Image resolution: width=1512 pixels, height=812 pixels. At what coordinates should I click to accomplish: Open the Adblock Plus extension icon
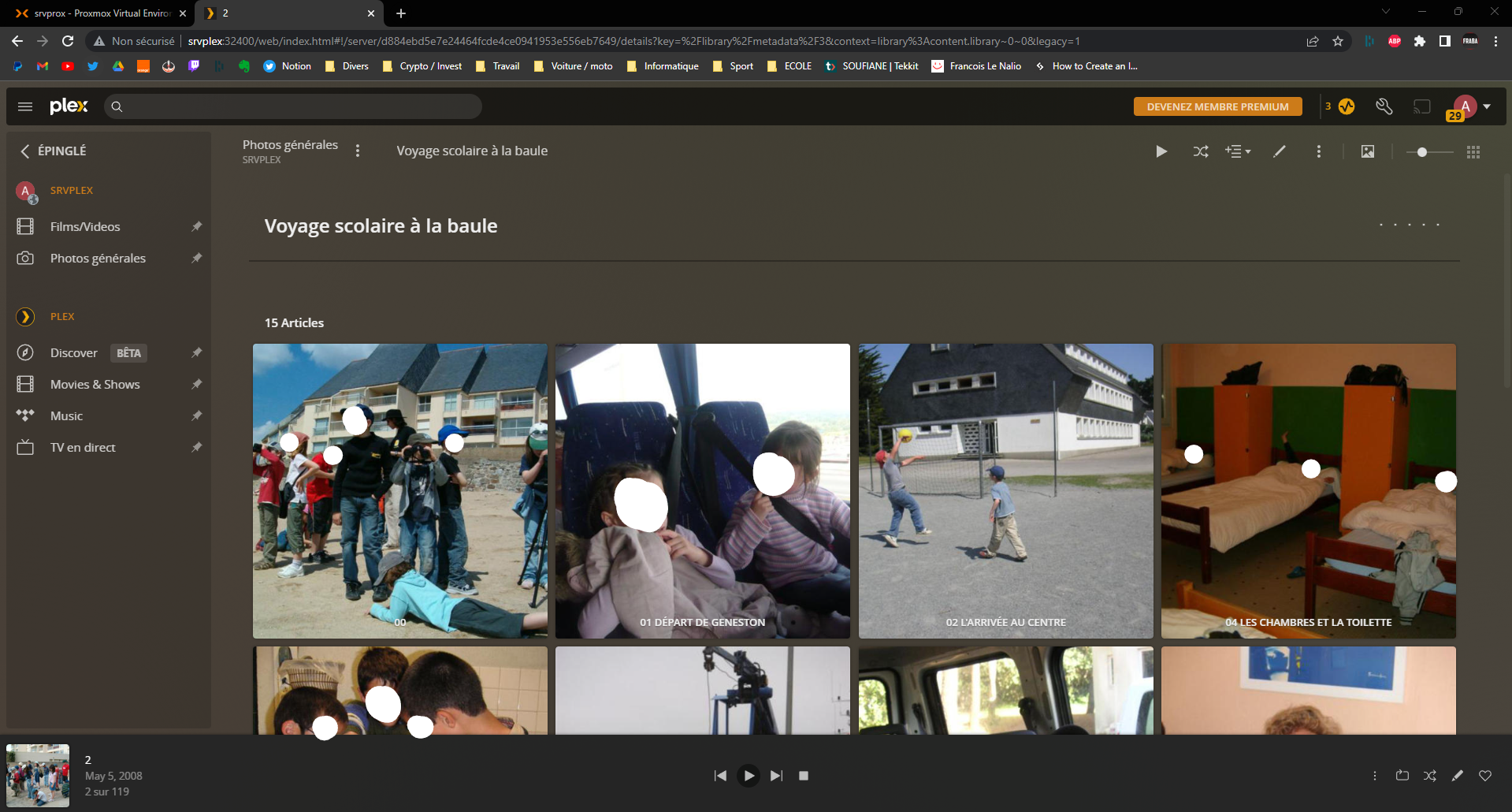tap(1395, 41)
